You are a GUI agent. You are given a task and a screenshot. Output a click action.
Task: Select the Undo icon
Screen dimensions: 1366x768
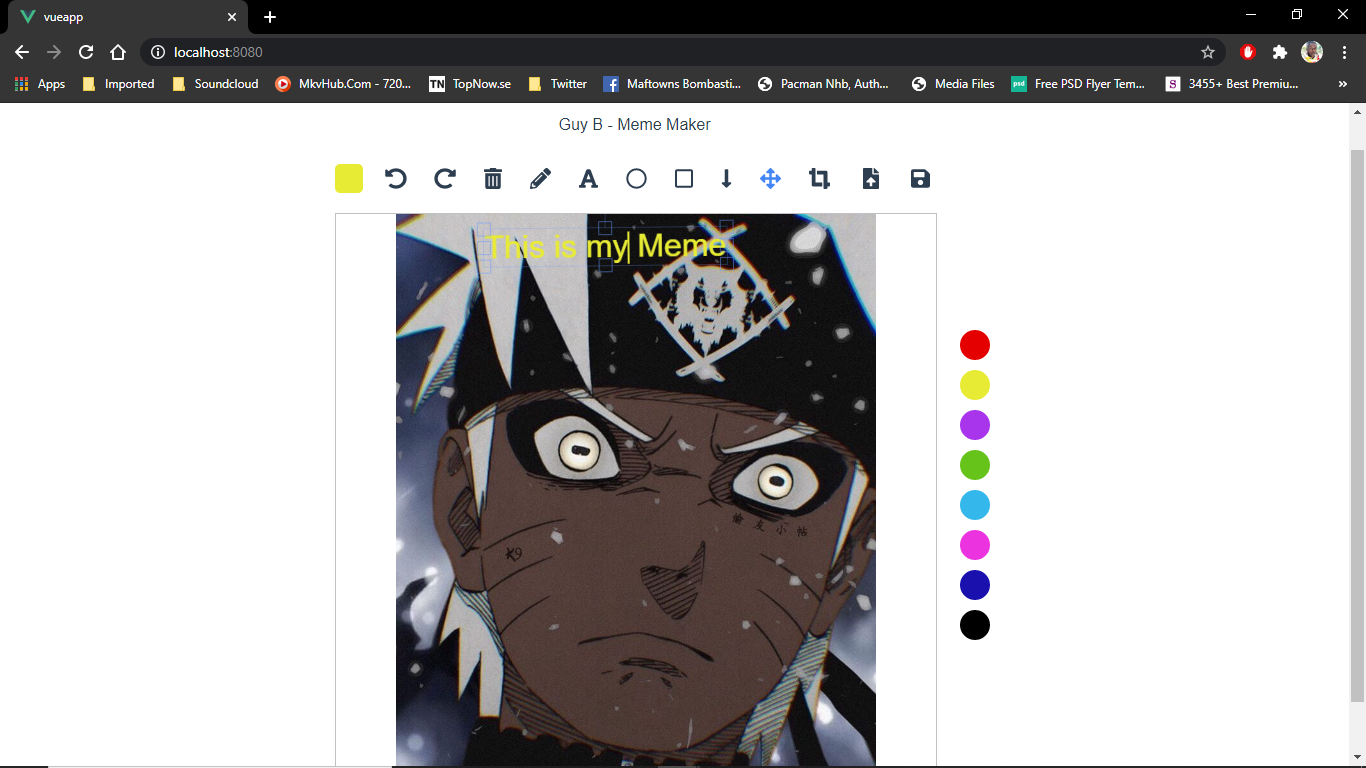point(396,178)
